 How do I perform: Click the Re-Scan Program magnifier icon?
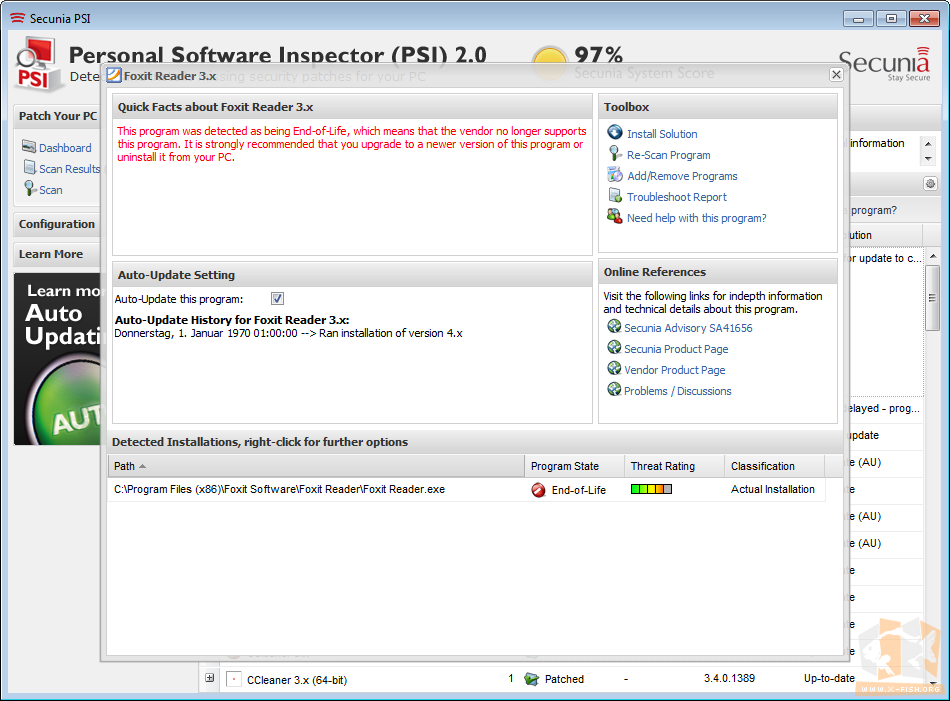pyautogui.click(x=615, y=153)
